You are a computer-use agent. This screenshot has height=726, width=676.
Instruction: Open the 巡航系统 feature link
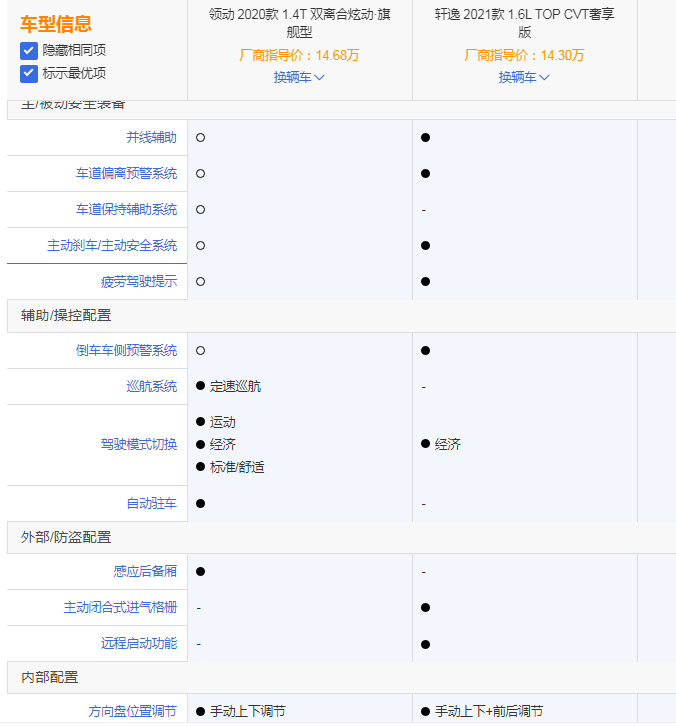151,386
